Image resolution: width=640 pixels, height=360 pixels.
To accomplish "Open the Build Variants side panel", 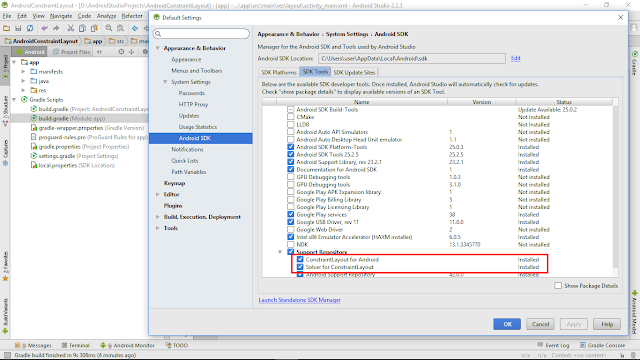I will [5, 316].
